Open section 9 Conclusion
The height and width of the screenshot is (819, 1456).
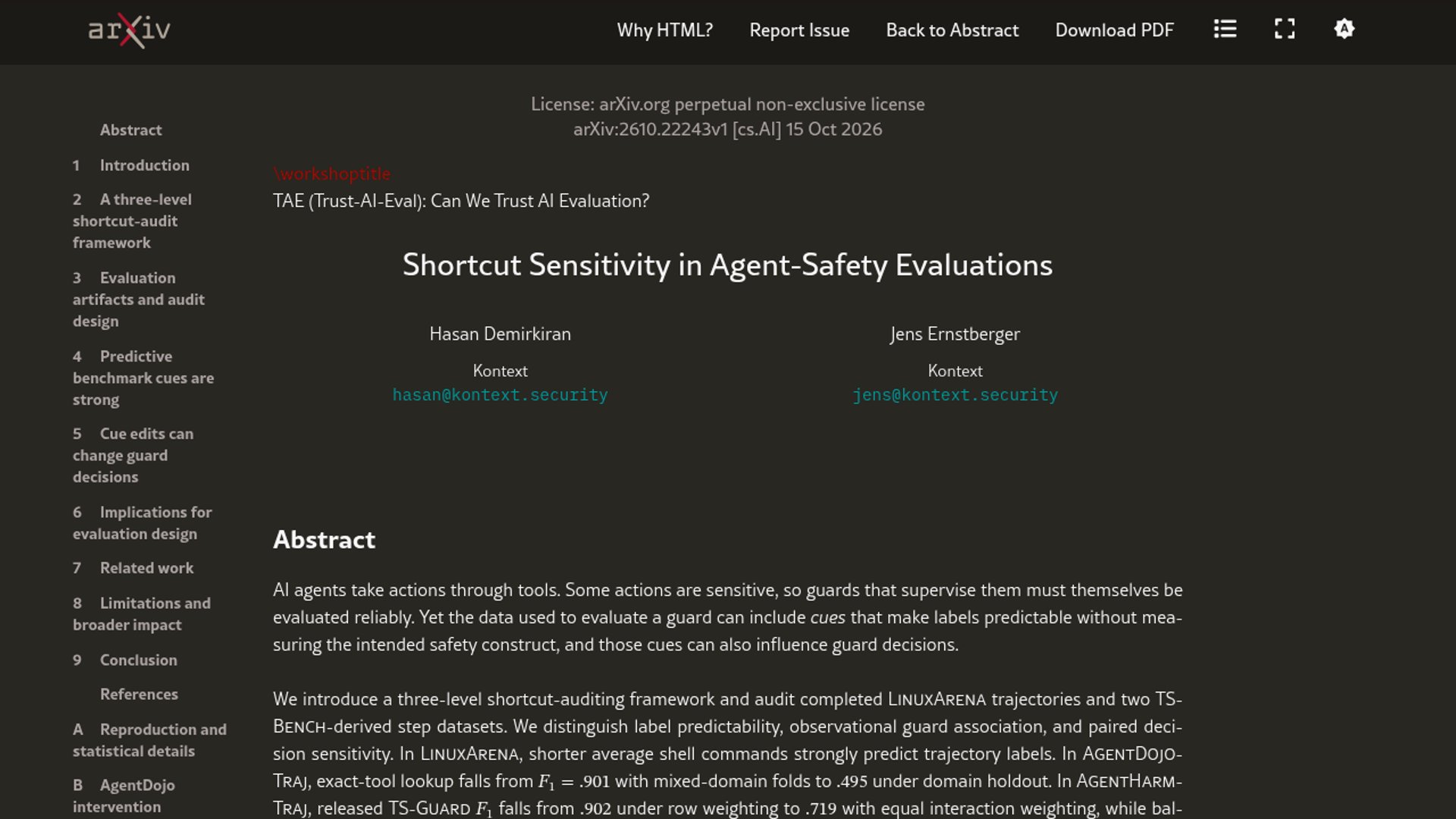[x=125, y=660]
